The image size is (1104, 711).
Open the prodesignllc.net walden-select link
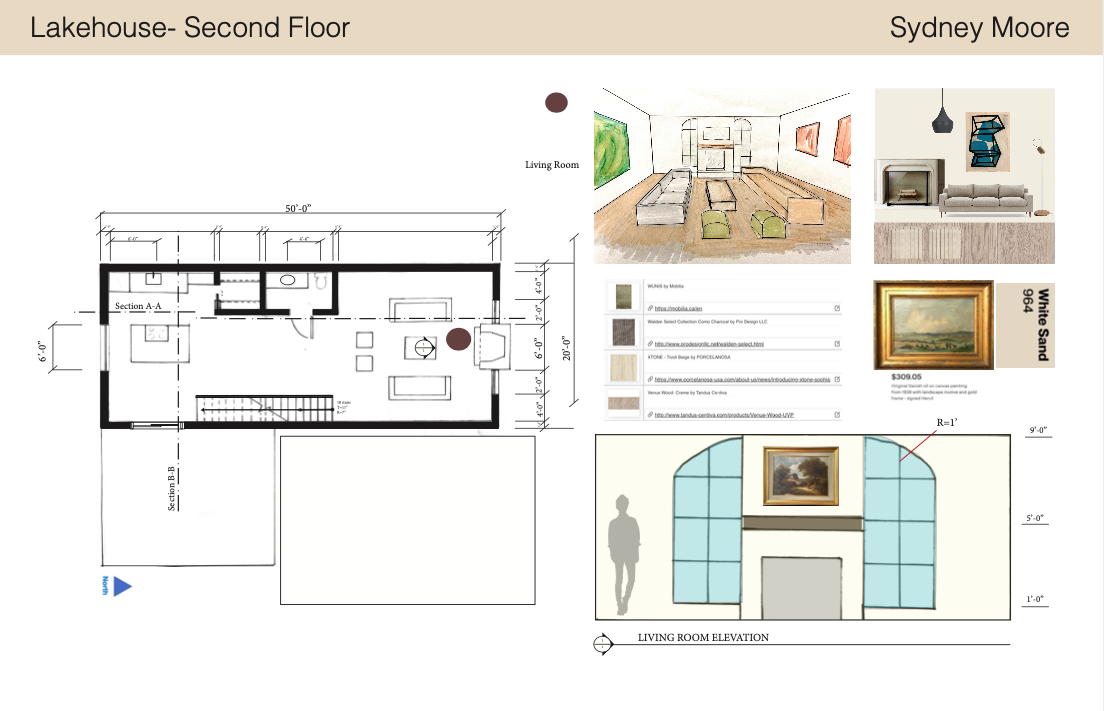point(709,344)
